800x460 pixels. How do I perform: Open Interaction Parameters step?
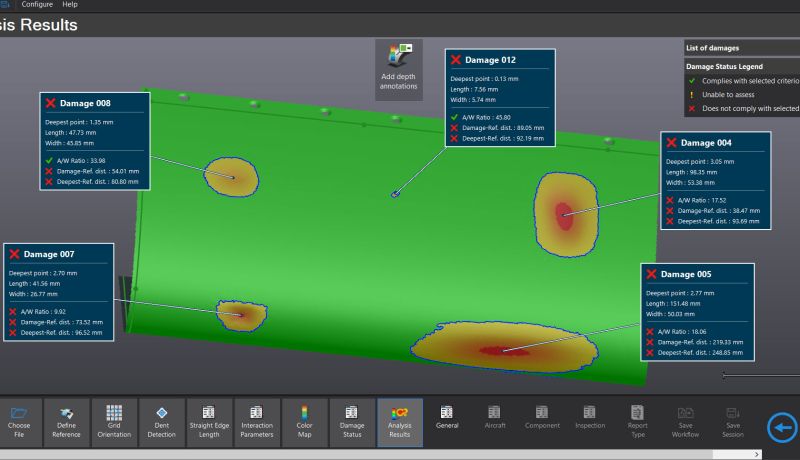point(256,422)
